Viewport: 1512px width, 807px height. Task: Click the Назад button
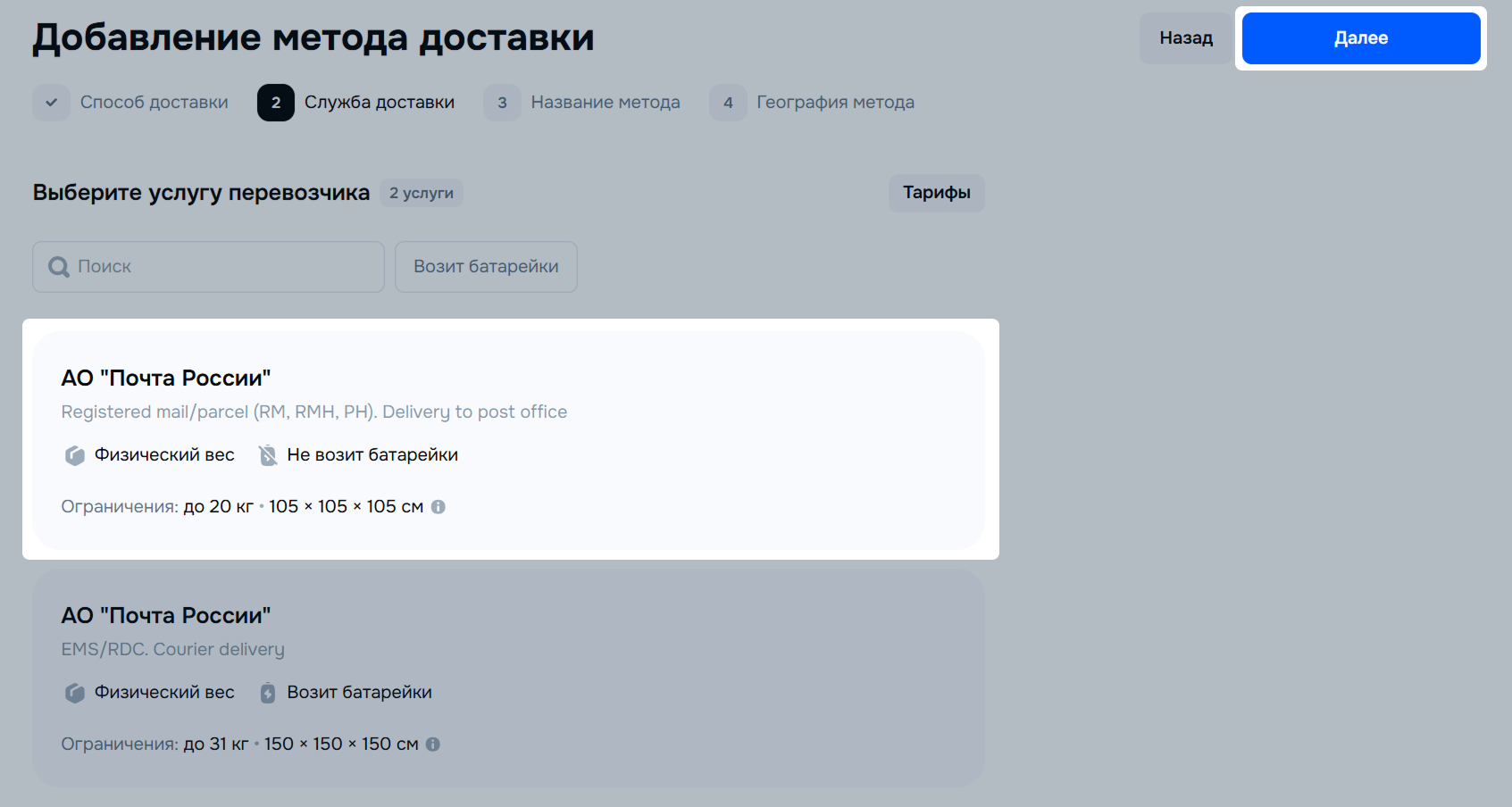1185,38
